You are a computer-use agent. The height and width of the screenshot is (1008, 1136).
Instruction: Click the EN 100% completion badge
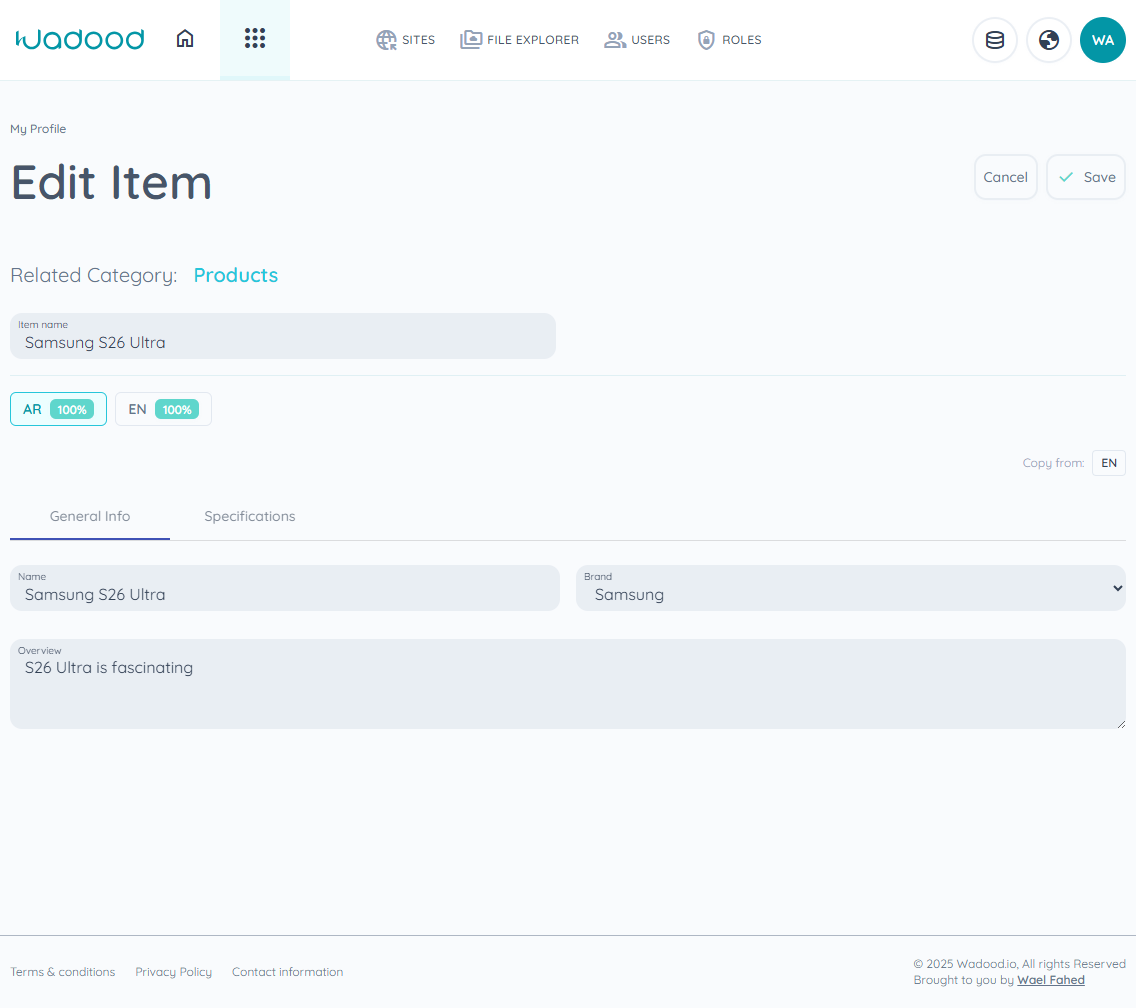pos(177,410)
